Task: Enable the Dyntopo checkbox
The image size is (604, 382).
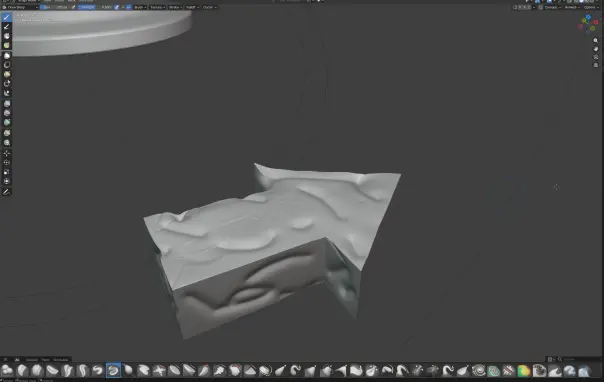Action: click(x=540, y=7)
